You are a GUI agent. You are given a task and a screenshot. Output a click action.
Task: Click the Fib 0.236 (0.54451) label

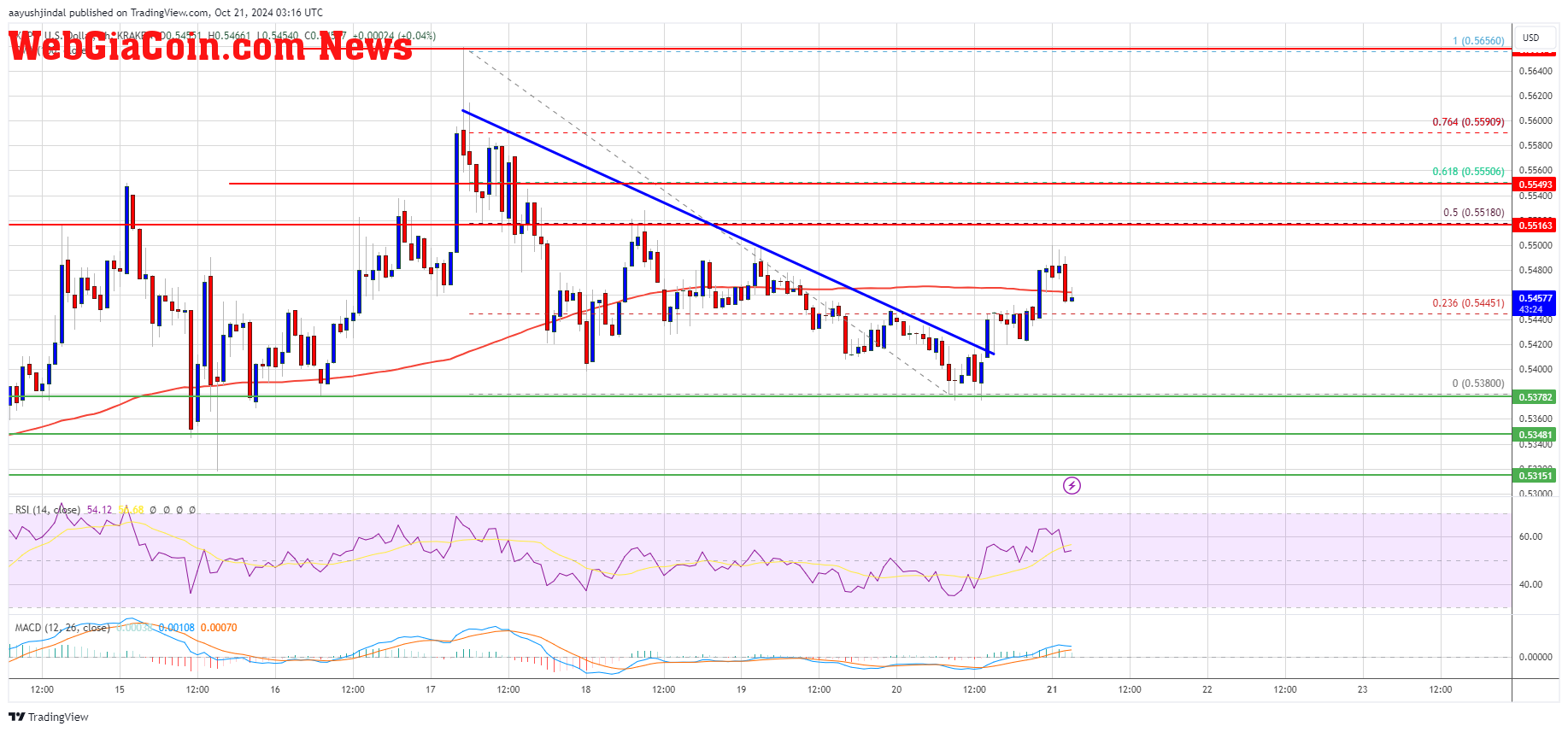pyautogui.click(x=1468, y=303)
